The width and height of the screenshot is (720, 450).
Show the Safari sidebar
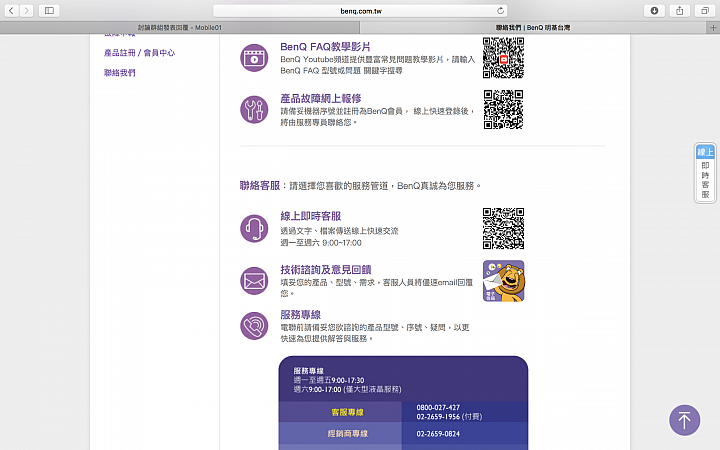49,11
